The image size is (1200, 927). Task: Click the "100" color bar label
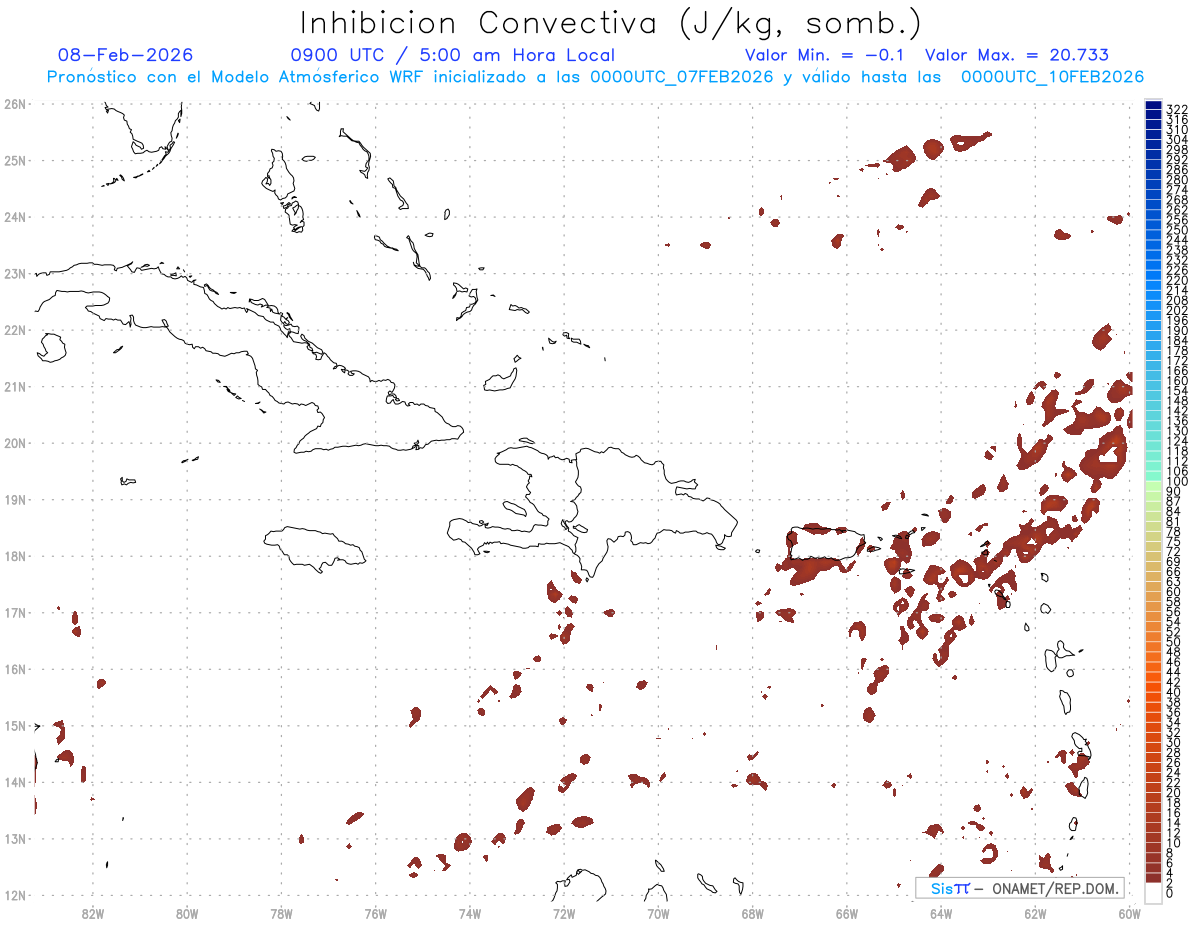pos(1177,482)
